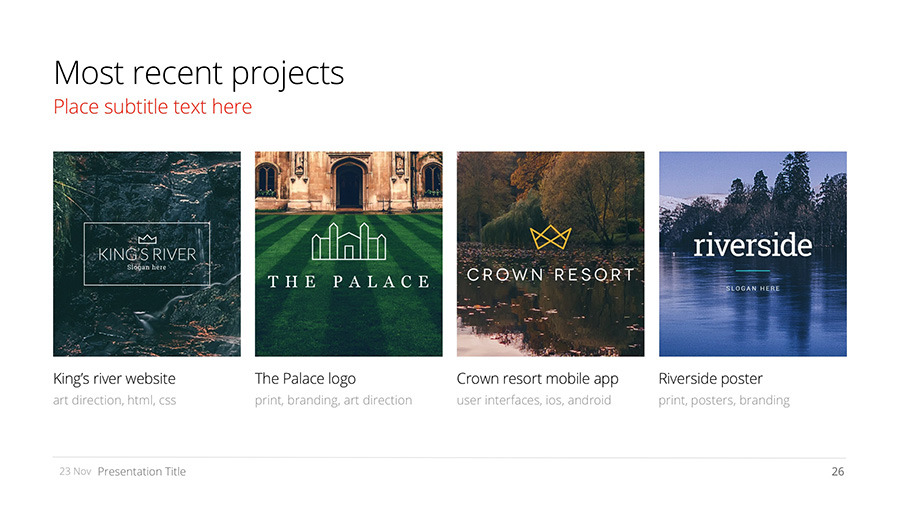Viewport: 900px width, 506px height.
Task: Select the red "Place subtitle text here" subtitle
Action: click(152, 107)
